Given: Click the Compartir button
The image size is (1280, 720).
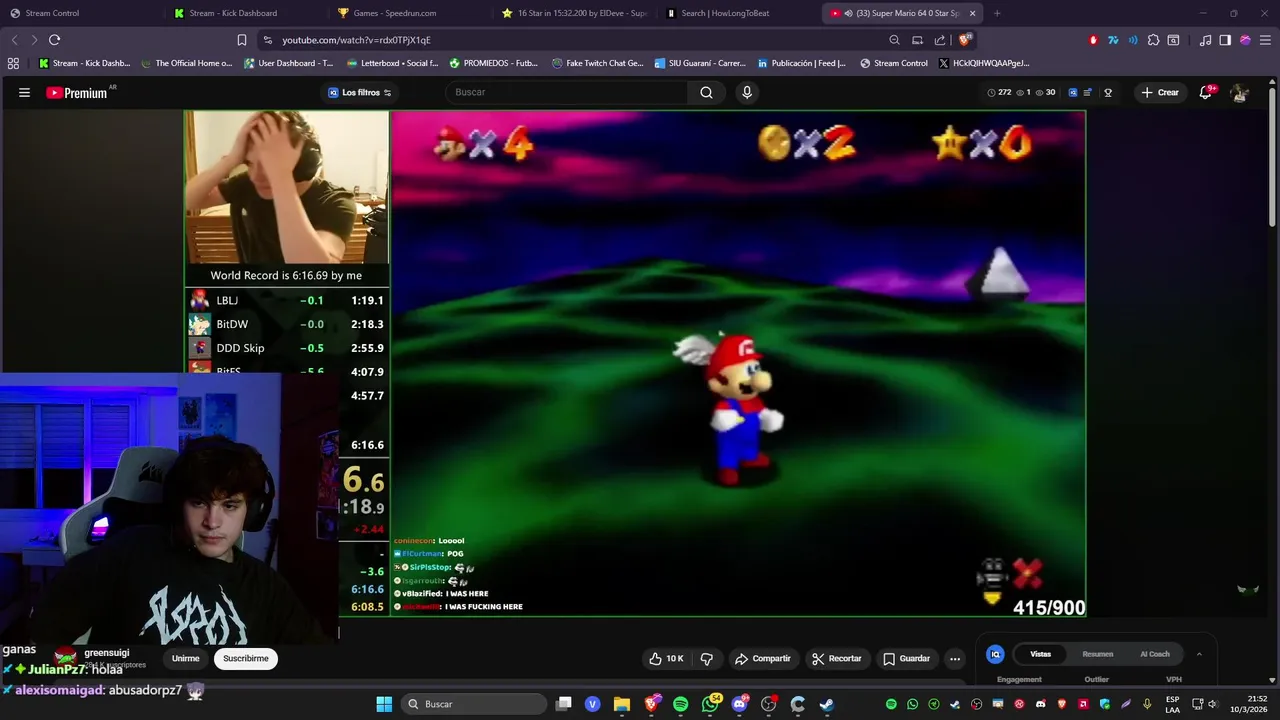Looking at the screenshot, I should click(x=762, y=658).
